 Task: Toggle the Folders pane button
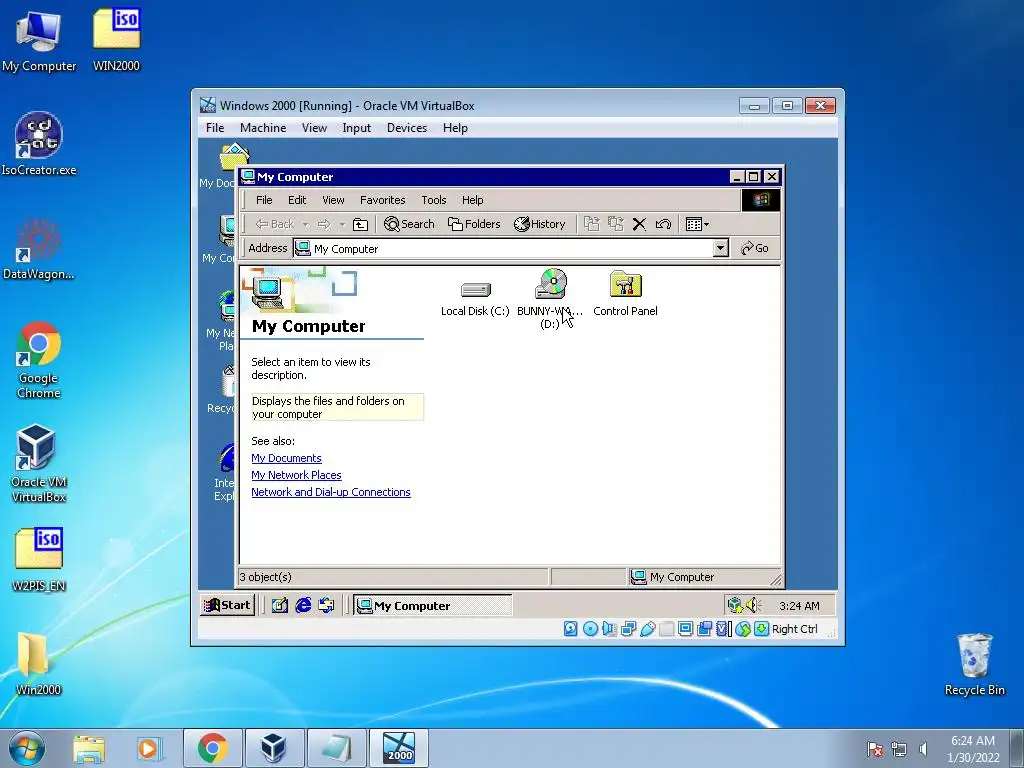[x=474, y=224]
